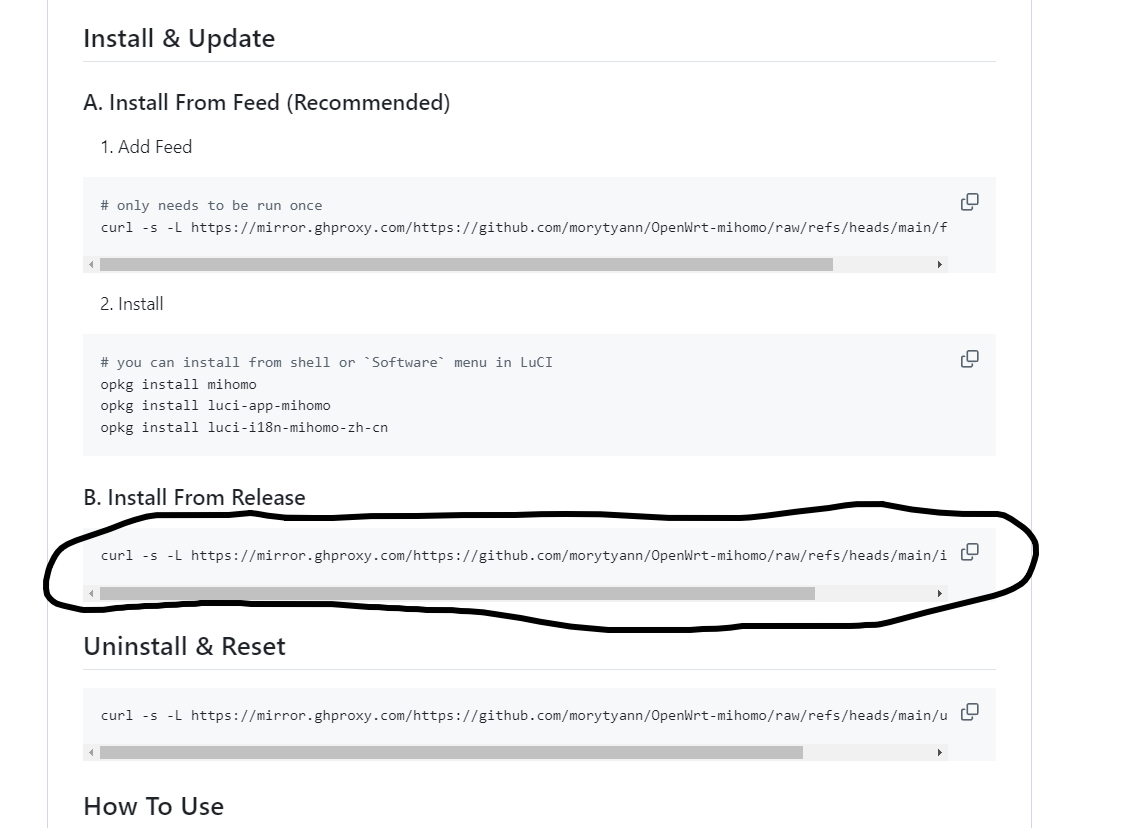Click right scroll arrow in Uninstall code block
The image size is (1128, 828).
pos(940,752)
